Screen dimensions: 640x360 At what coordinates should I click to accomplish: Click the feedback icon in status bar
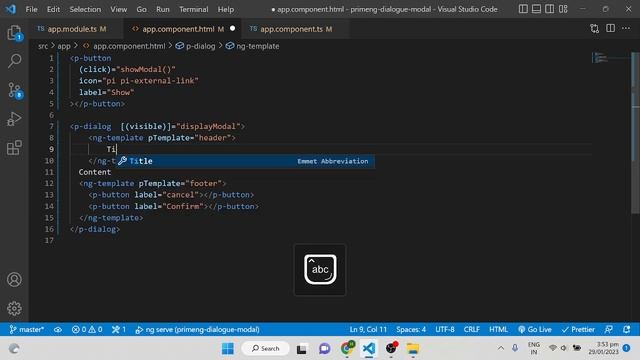click(609, 329)
